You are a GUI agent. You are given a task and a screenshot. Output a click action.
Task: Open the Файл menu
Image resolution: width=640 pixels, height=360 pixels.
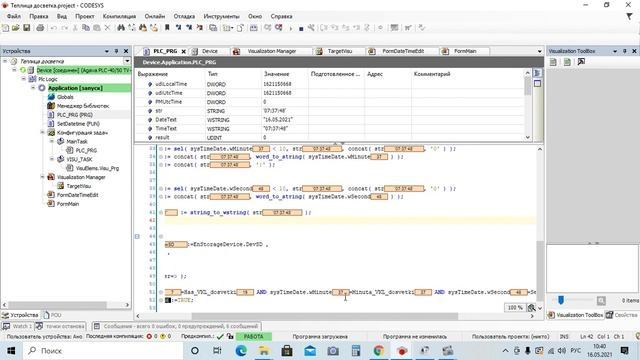(x=14, y=16)
